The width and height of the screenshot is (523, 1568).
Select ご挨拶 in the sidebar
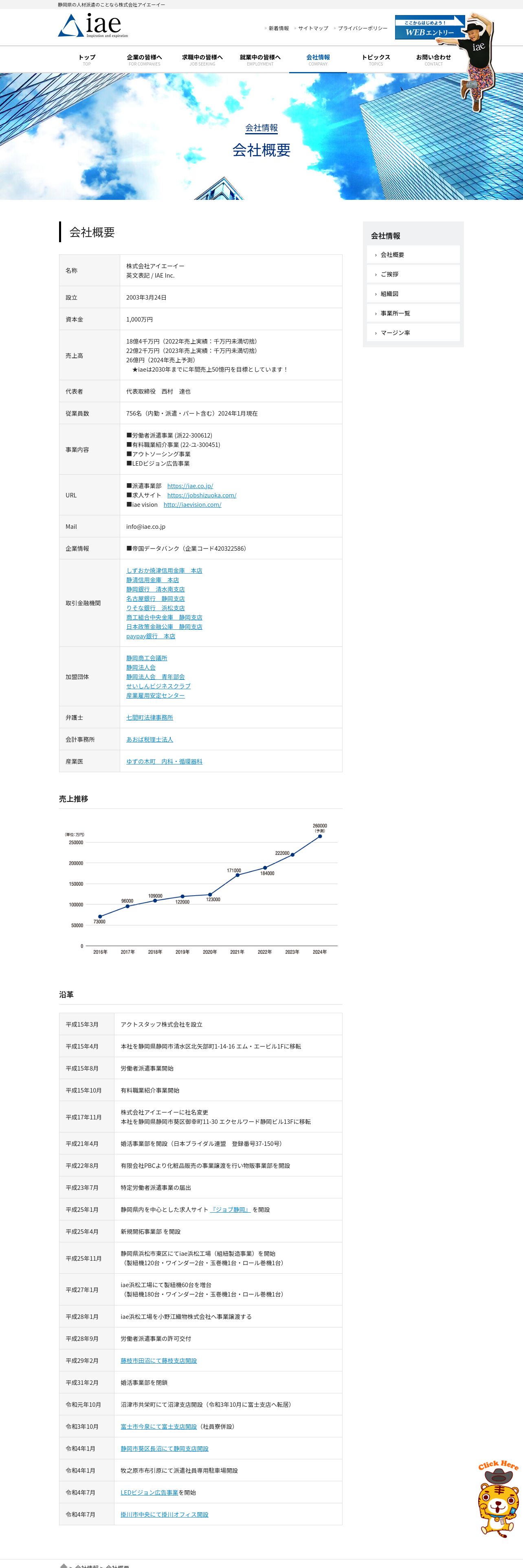click(x=413, y=274)
